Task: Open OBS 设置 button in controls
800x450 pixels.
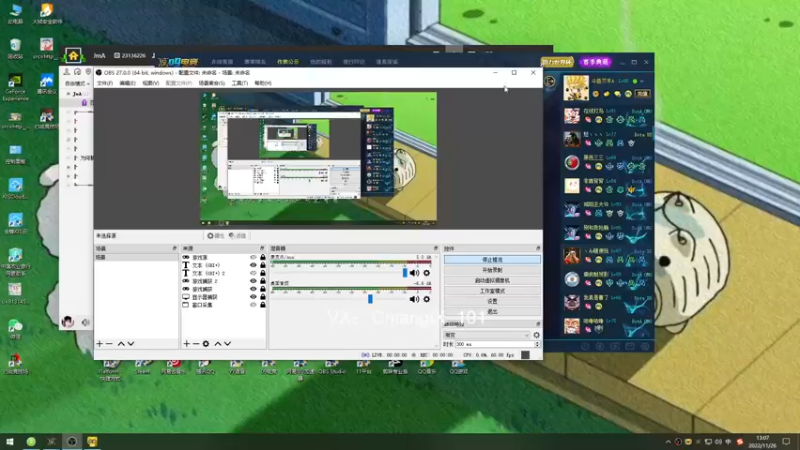Action: pos(492,301)
